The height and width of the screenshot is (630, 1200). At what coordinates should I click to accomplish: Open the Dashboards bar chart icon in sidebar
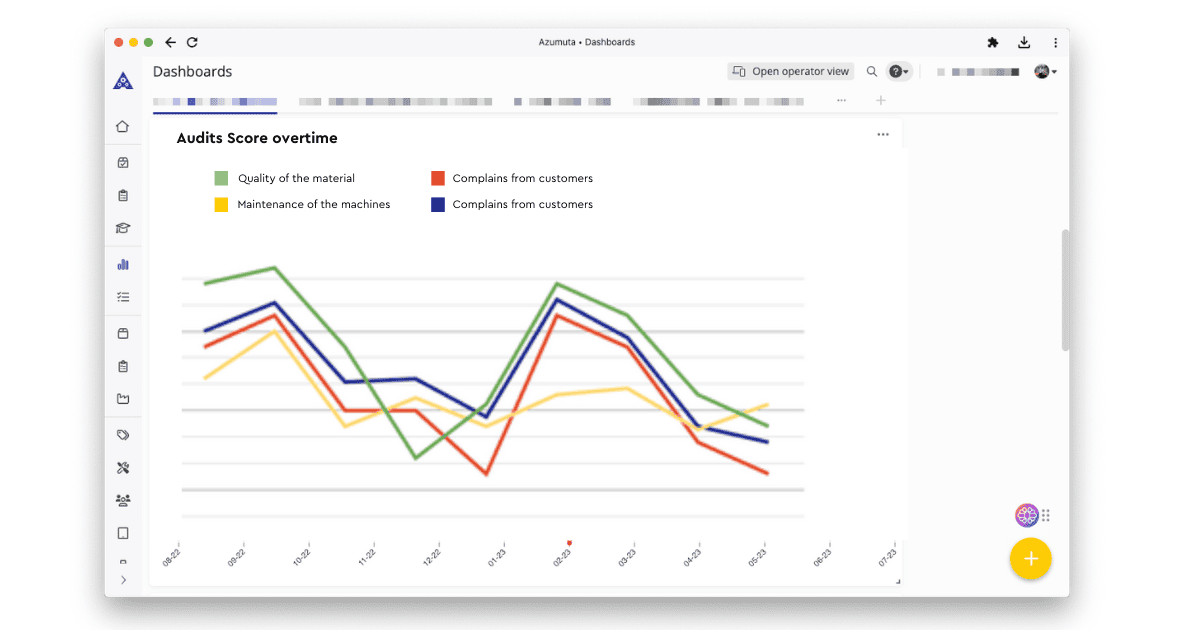[x=123, y=264]
